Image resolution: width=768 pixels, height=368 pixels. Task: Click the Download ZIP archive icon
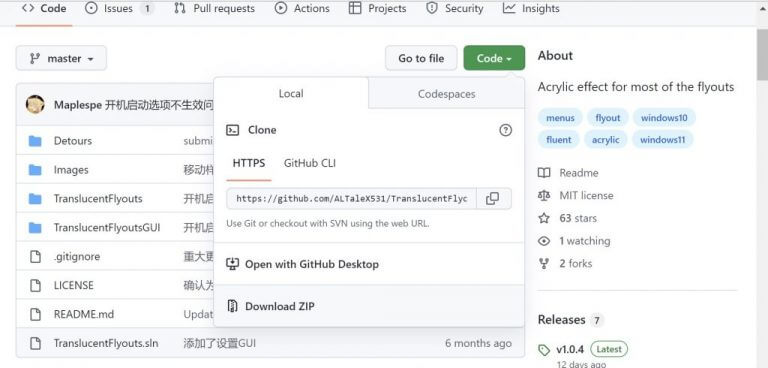pyautogui.click(x=232, y=306)
